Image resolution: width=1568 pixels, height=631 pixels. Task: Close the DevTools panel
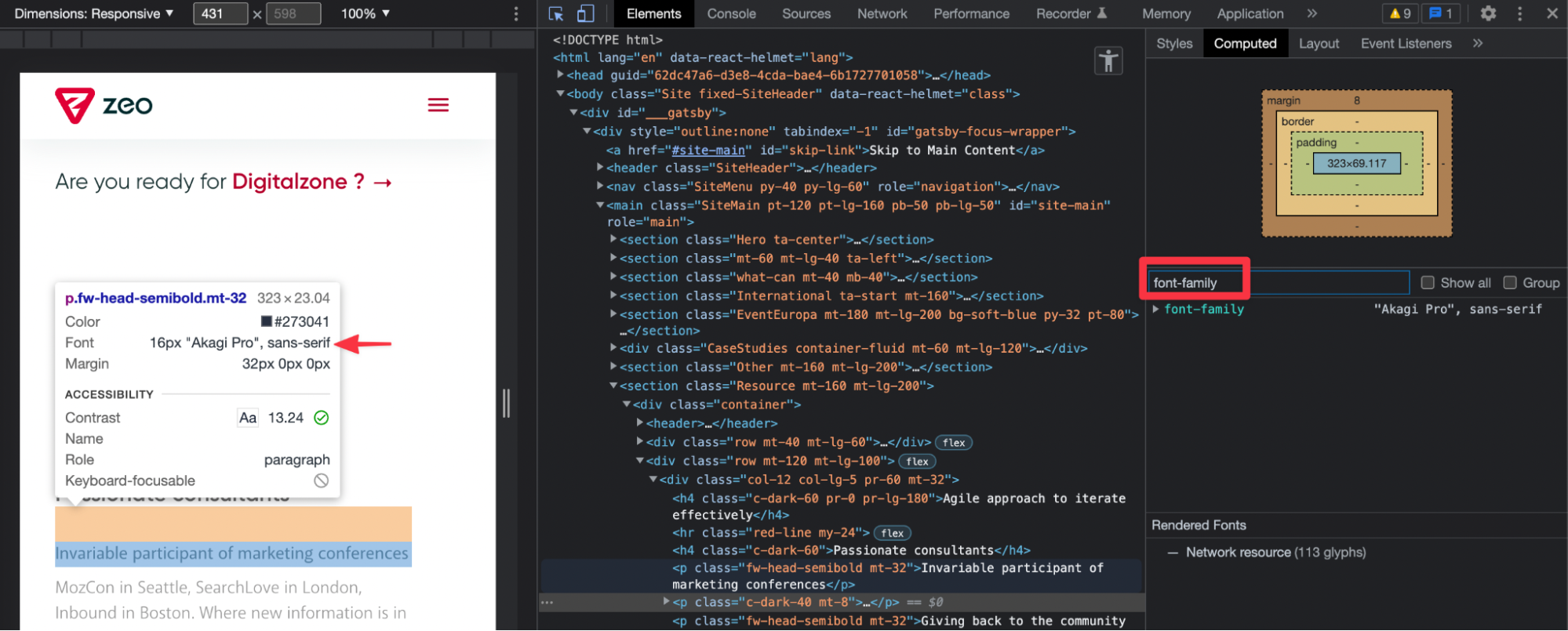tap(1552, 13)
